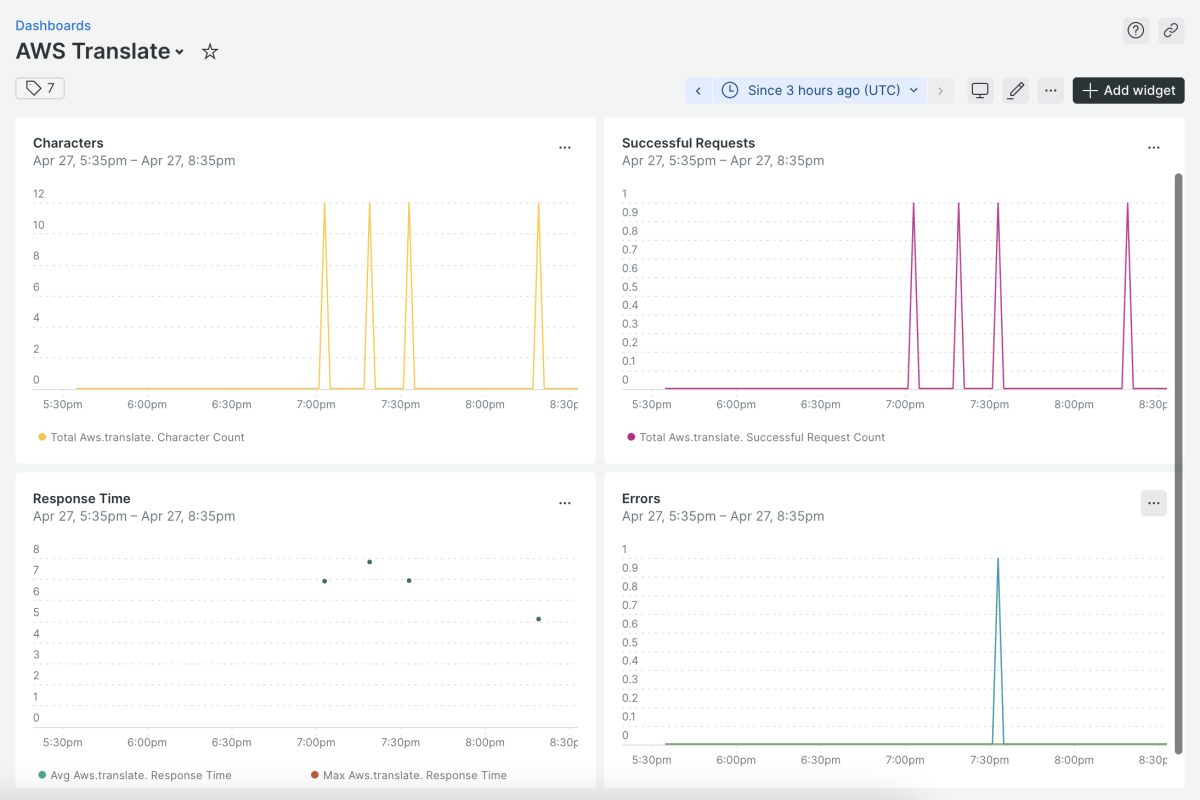The width and height of the screenshot is (1200, 800).
Task: Open Successful Requests widget options menu
Action: click(1154, 148)
